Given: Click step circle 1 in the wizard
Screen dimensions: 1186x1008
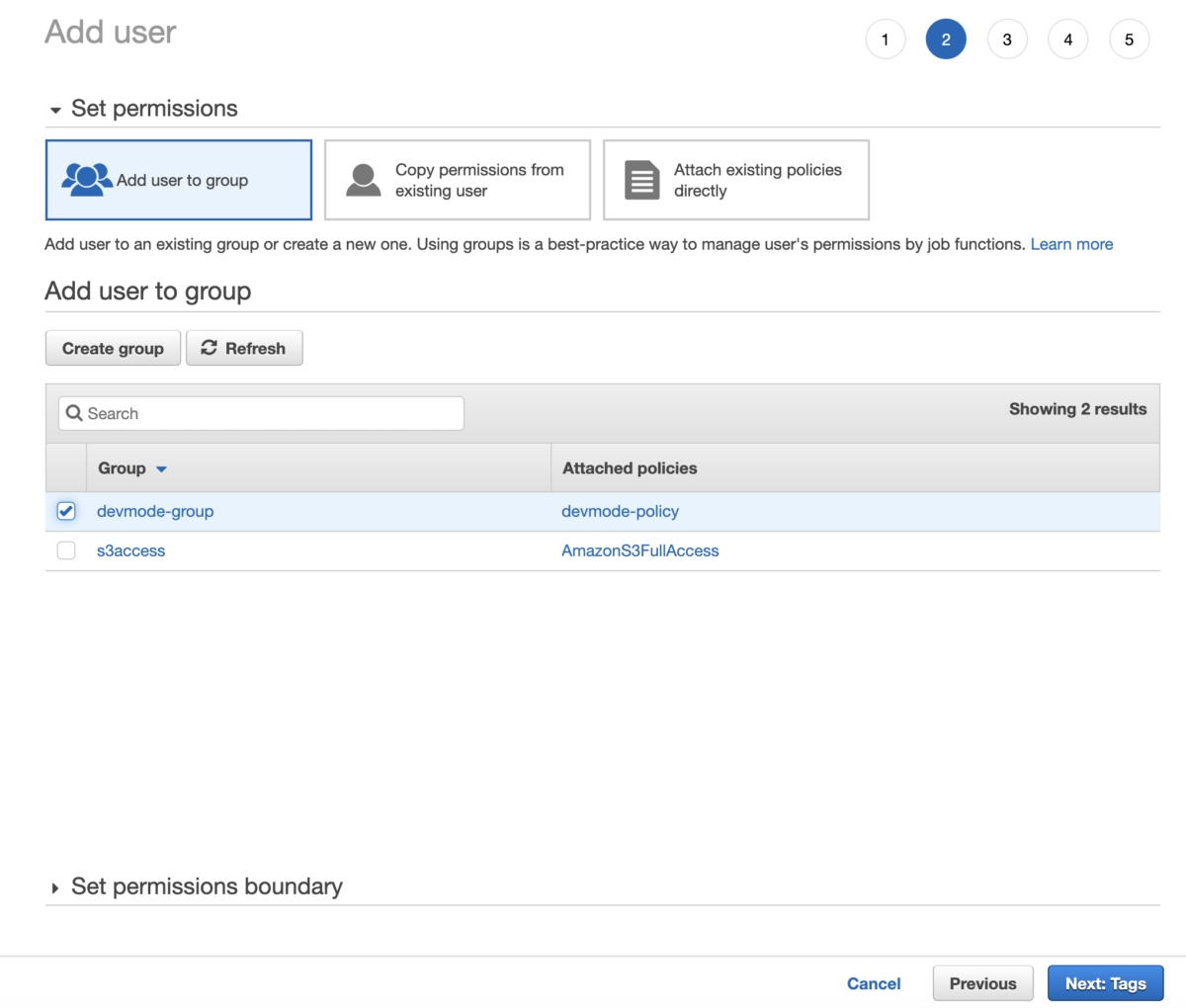Looking at the screenshot, I should [886, 39].
